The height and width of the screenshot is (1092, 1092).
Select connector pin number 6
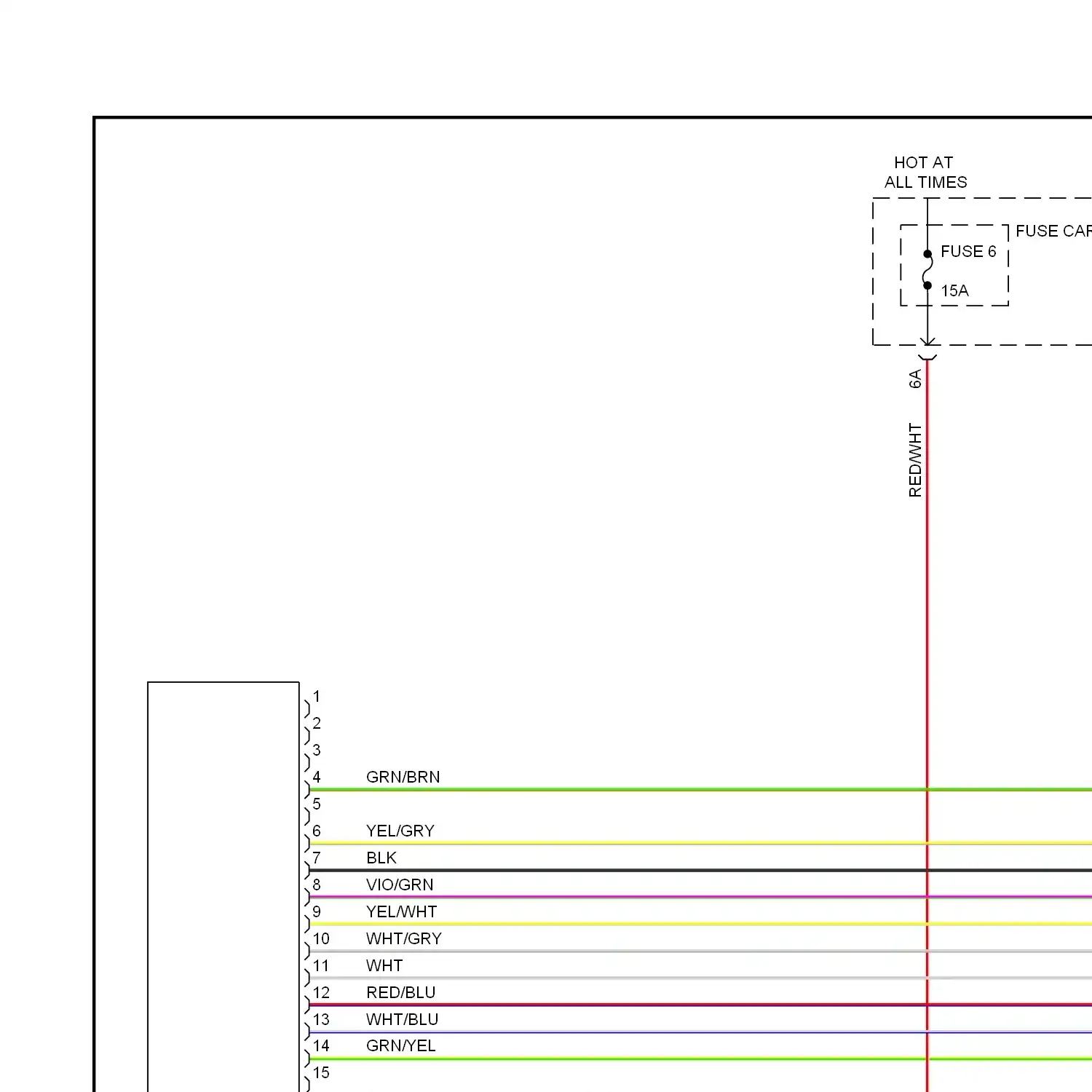[317, 831]
